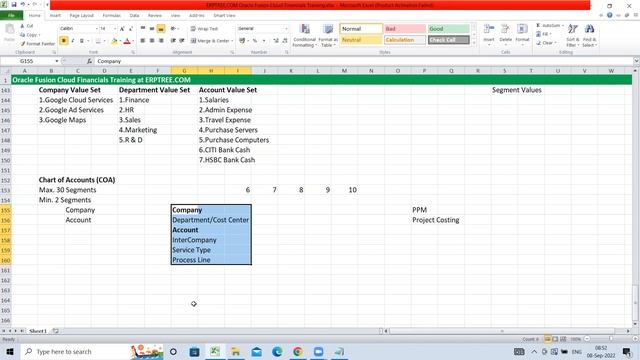
Task: Open General number format dropdown
Action: coord(286,29)
